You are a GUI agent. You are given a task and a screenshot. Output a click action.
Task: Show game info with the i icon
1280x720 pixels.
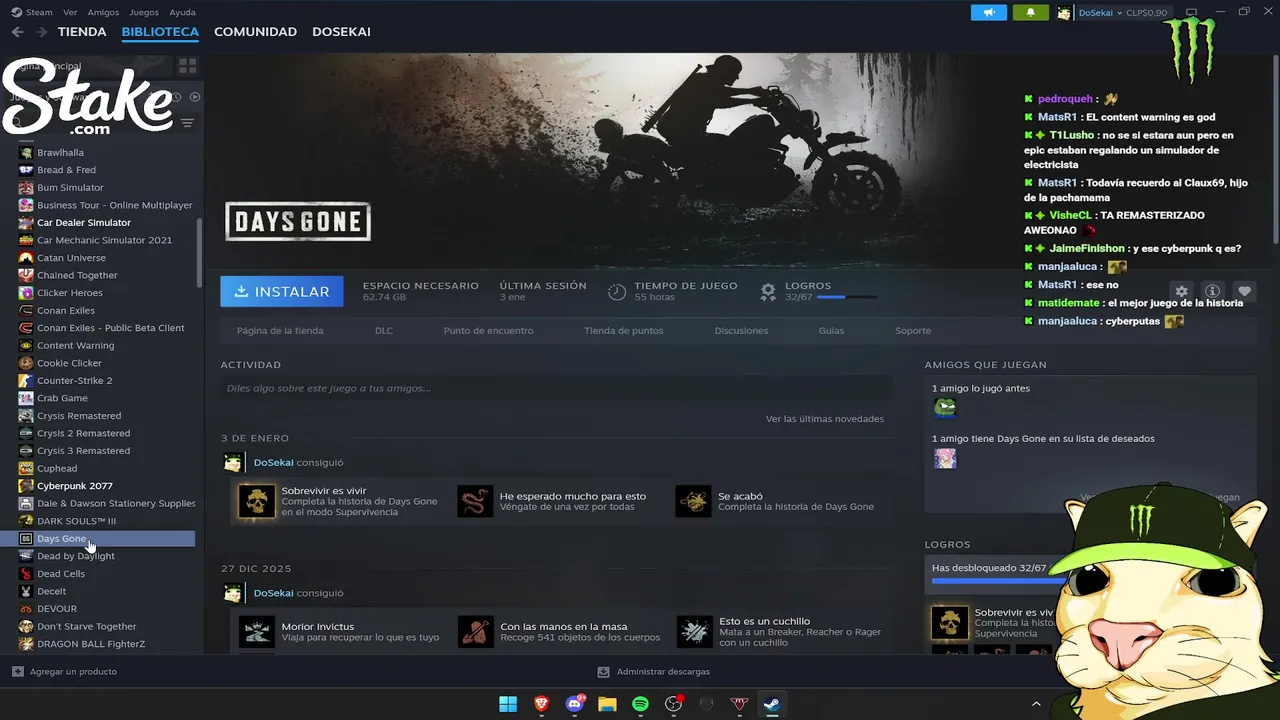coord(1212,291)
